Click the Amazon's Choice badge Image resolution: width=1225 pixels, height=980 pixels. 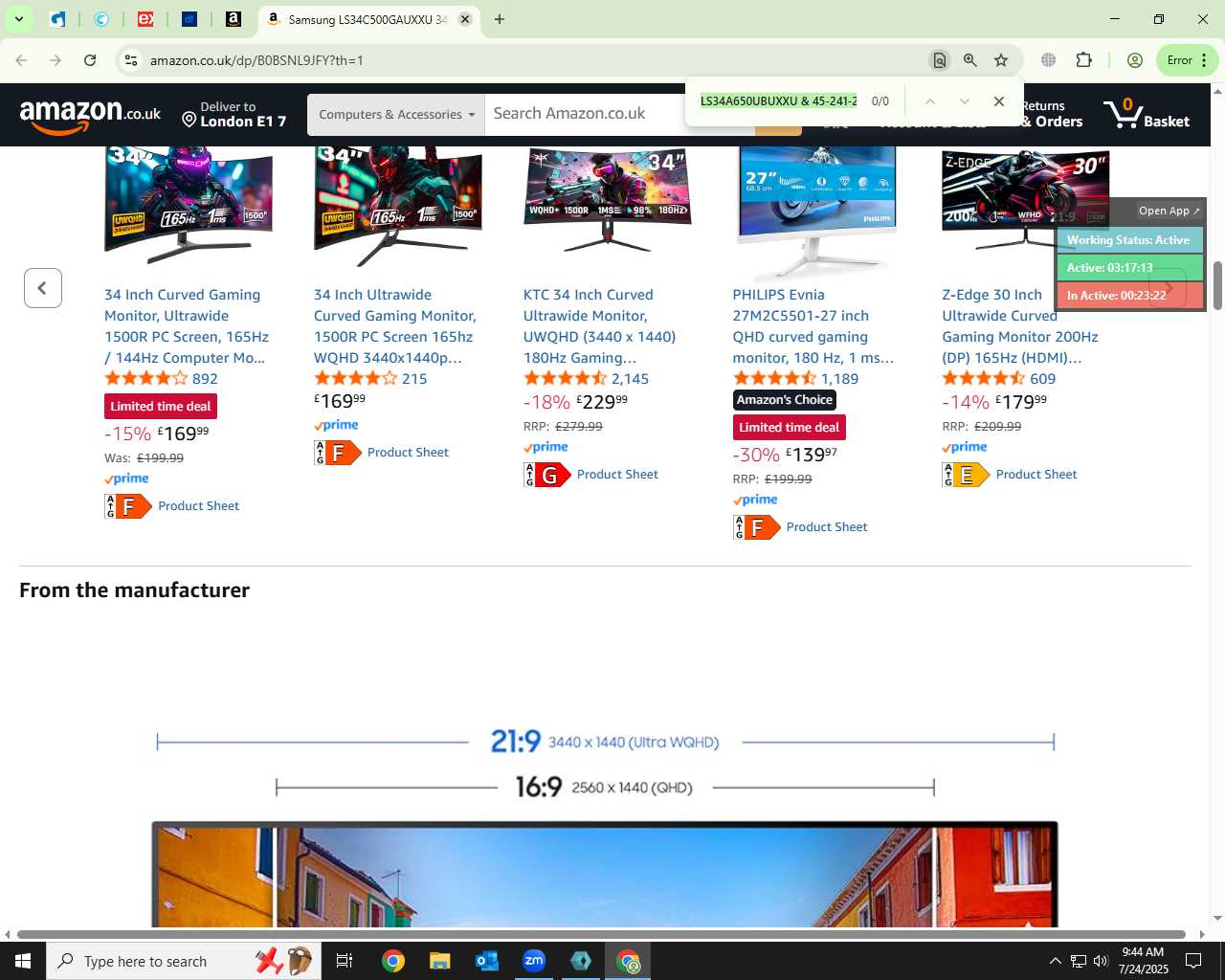(x=785, y=400)
